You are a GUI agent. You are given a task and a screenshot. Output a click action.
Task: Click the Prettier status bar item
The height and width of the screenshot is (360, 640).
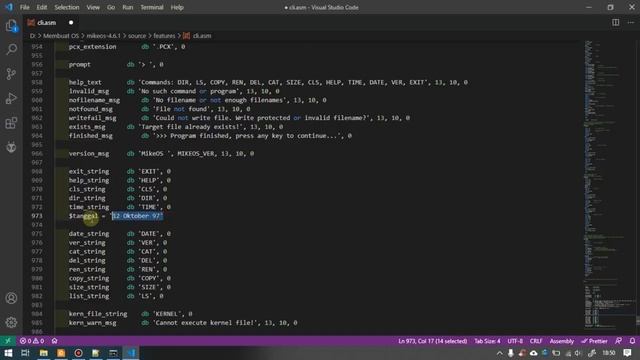click(x=595, y=341)
